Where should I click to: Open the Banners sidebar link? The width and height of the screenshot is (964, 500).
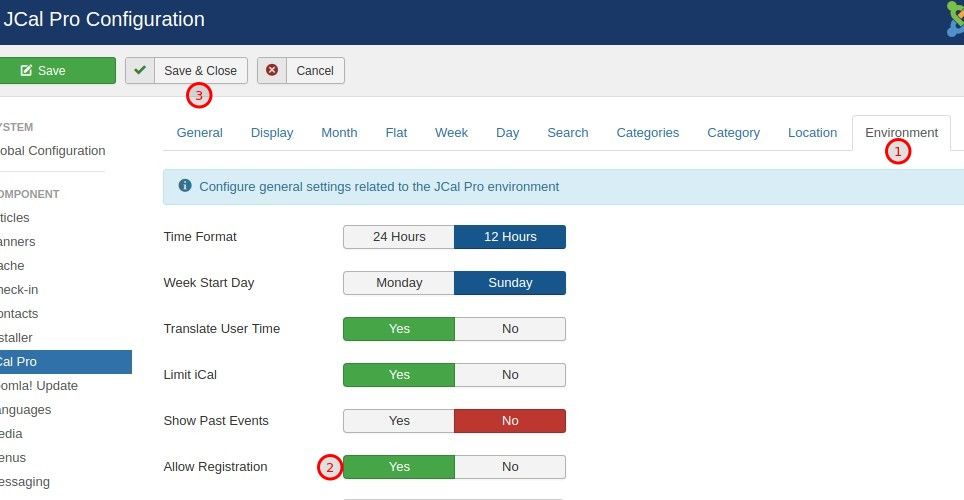18,242
